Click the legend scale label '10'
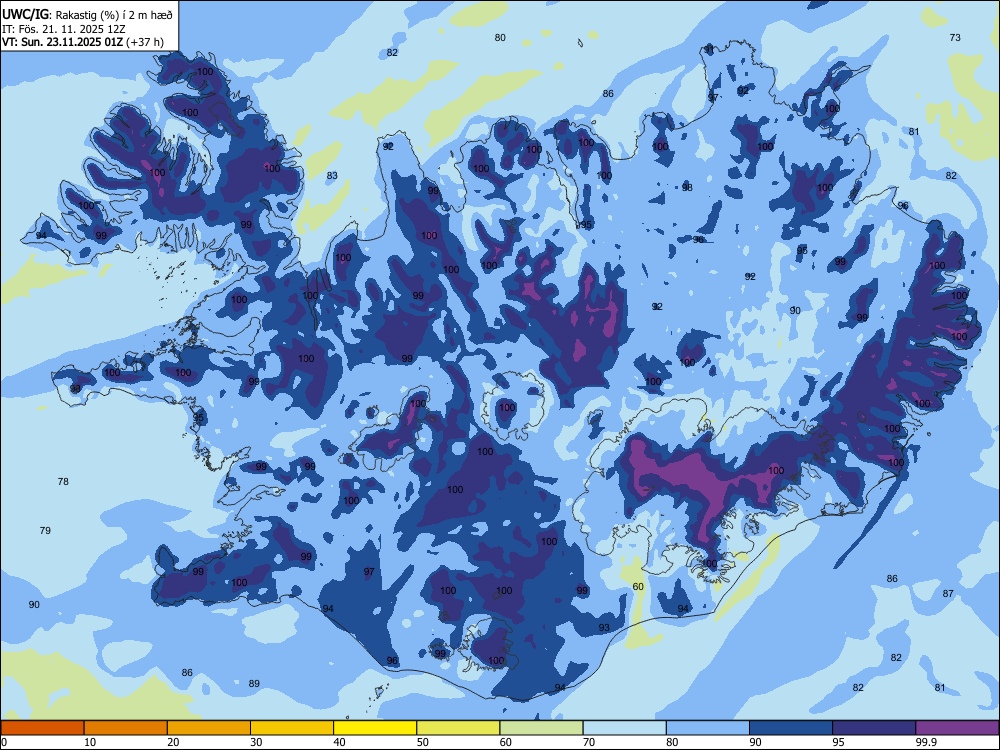This screenshot has height=750, width=1000. [90, 742]
